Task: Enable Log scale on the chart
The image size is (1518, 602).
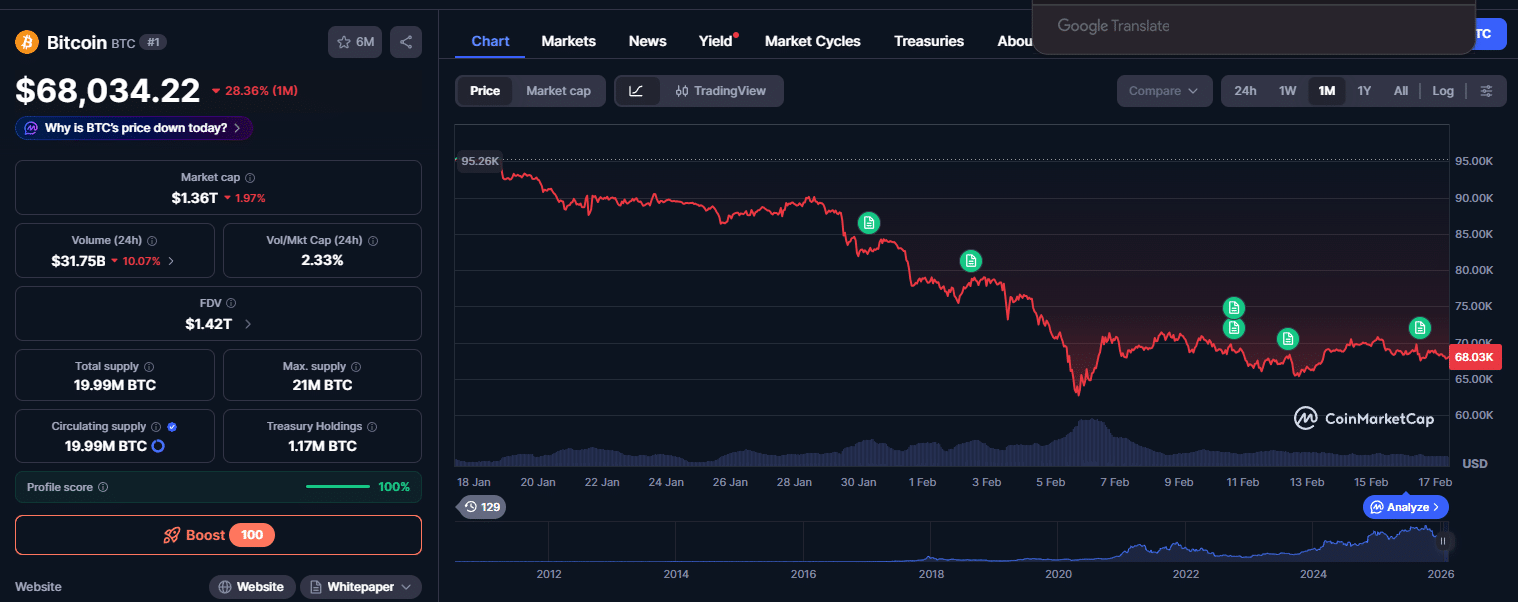Action: (1443, 90)
